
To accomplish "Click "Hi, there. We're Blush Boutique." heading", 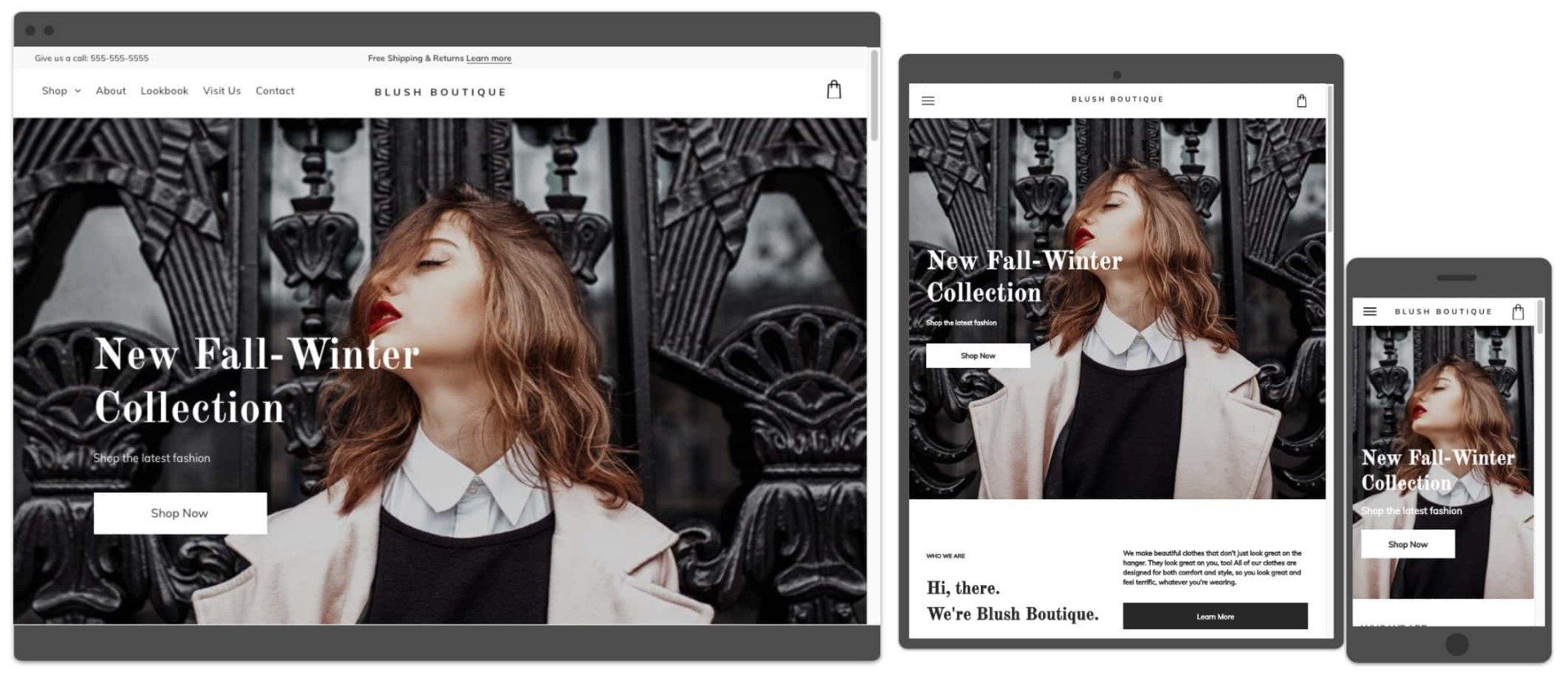I will (1013, 601).
